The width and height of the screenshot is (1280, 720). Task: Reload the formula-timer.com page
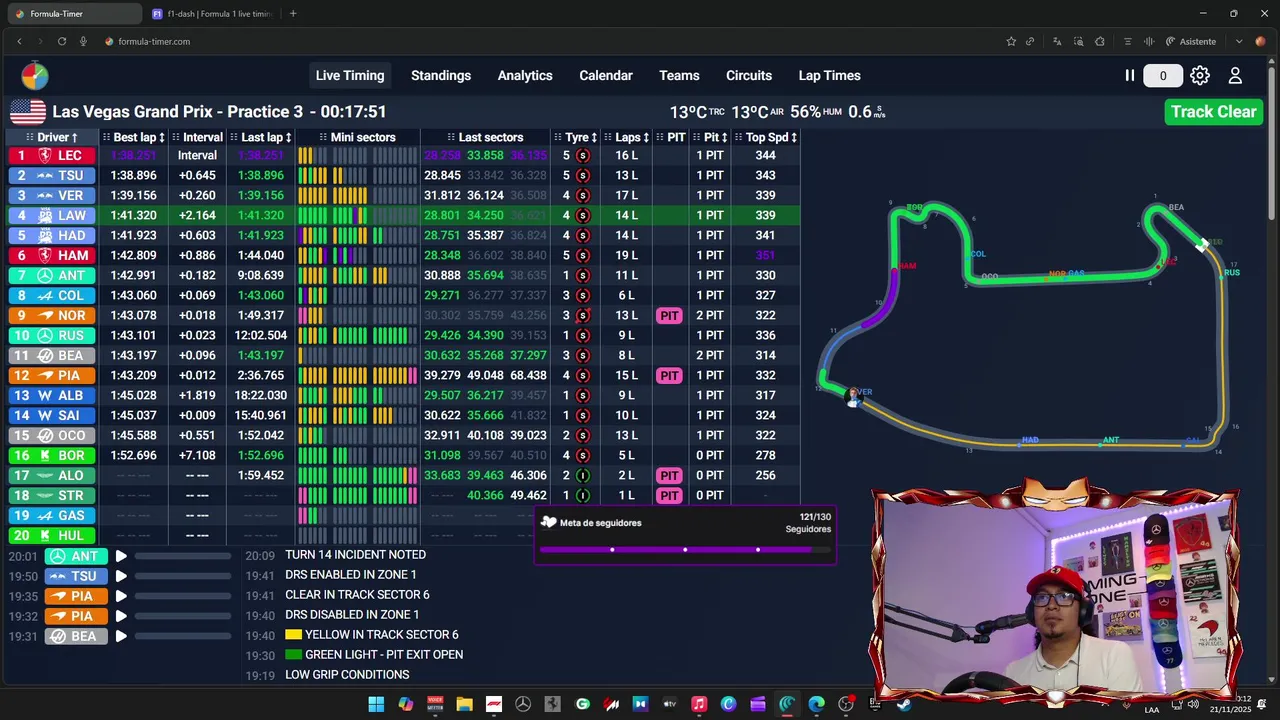[62, 41]
